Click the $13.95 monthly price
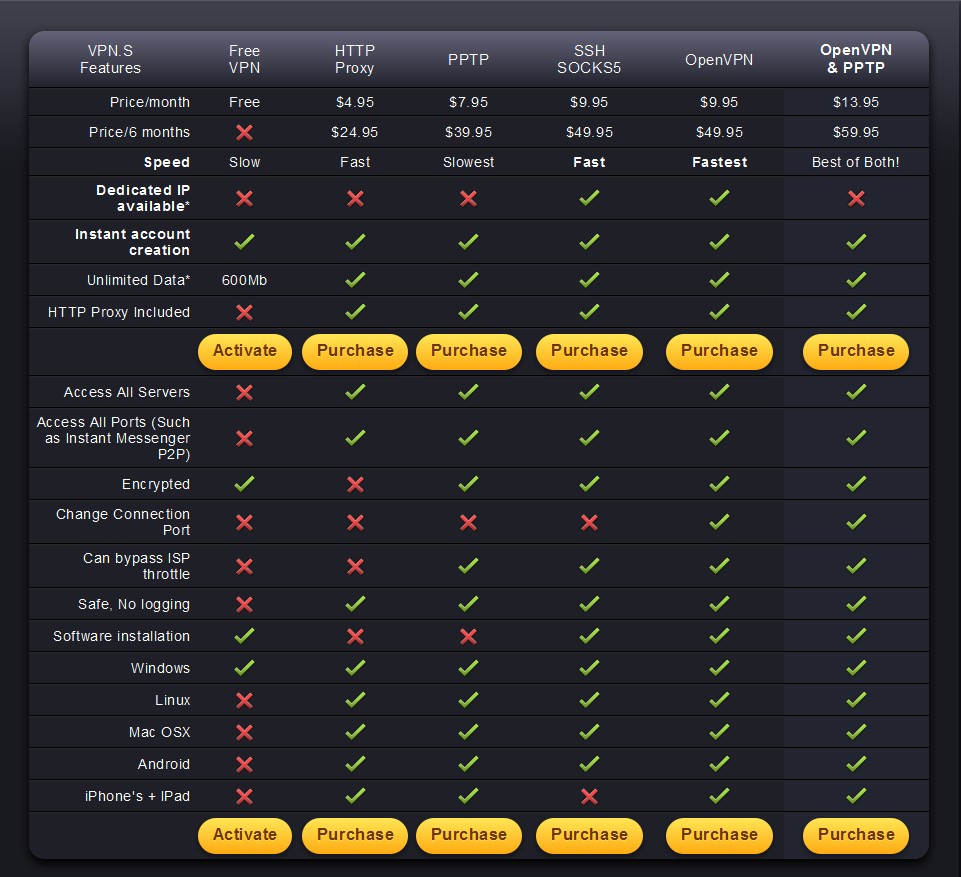 (x=856, y=102)
